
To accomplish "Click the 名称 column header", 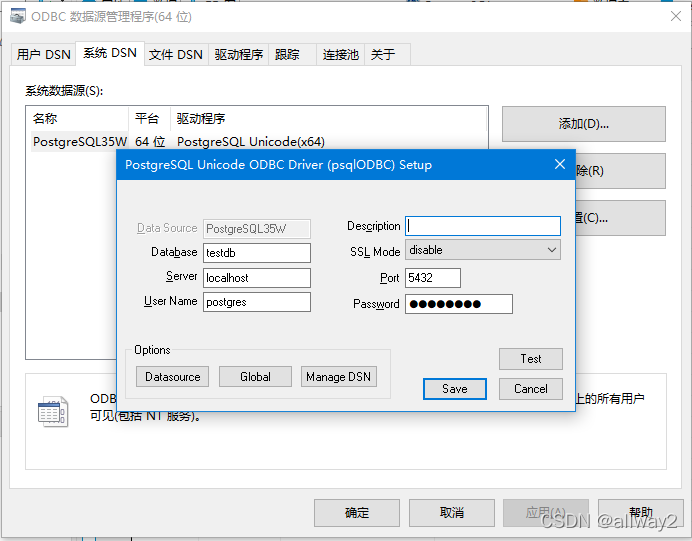I will pos(79,118).
